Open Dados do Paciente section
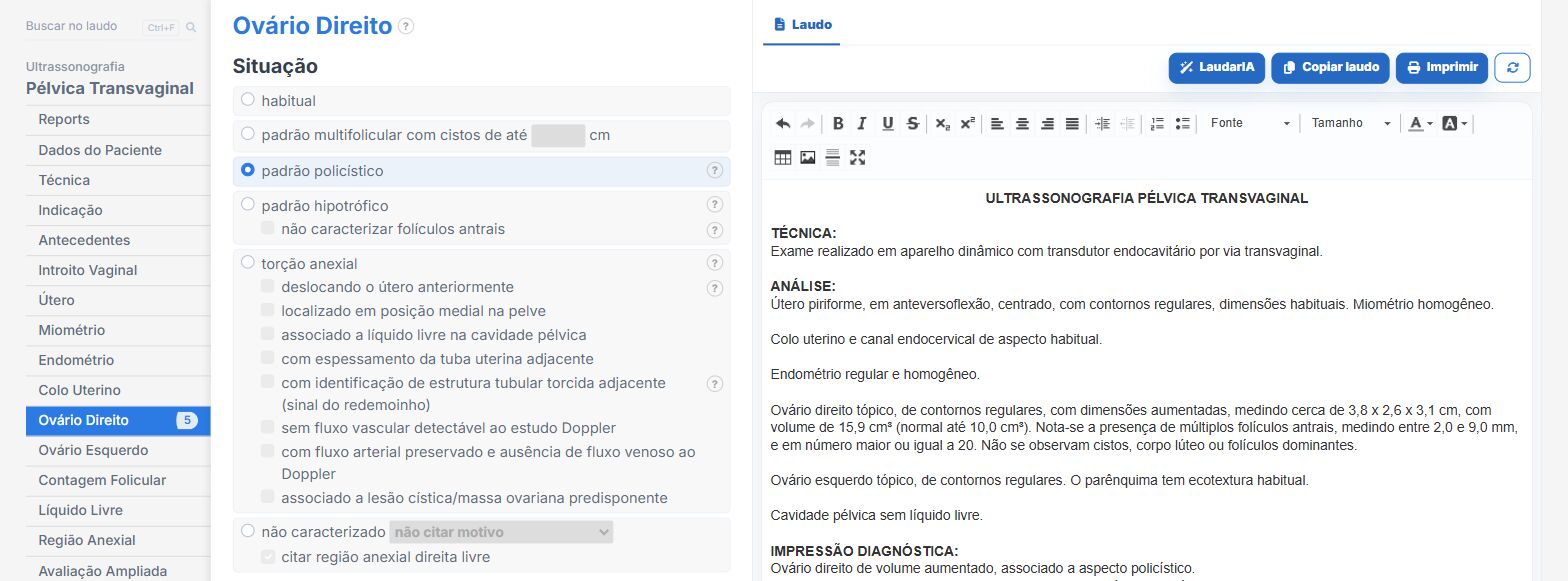 coord(118,150)
